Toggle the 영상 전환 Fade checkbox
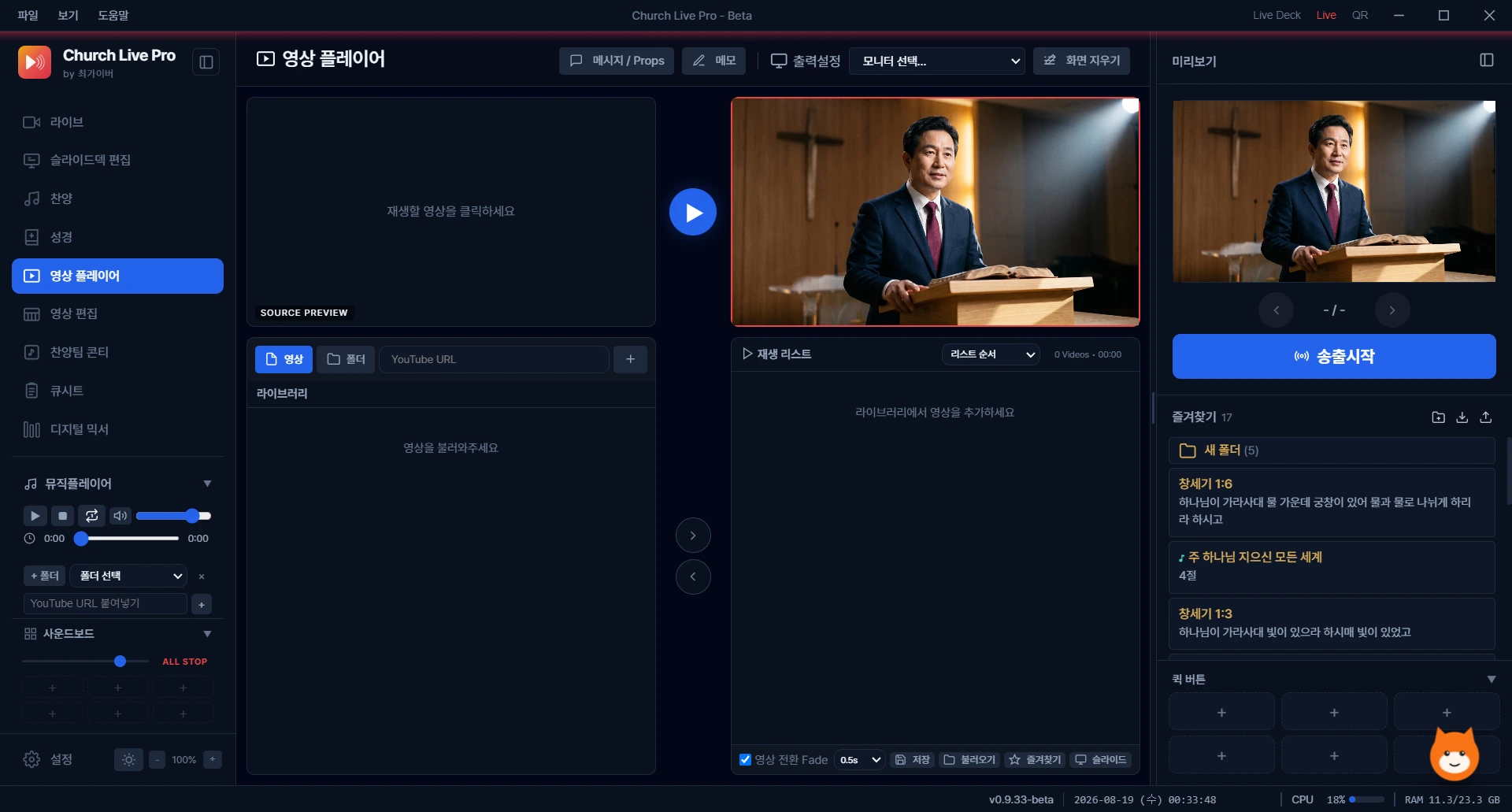This screenshot has height=812, width=1512. click(x=745, y=760)
